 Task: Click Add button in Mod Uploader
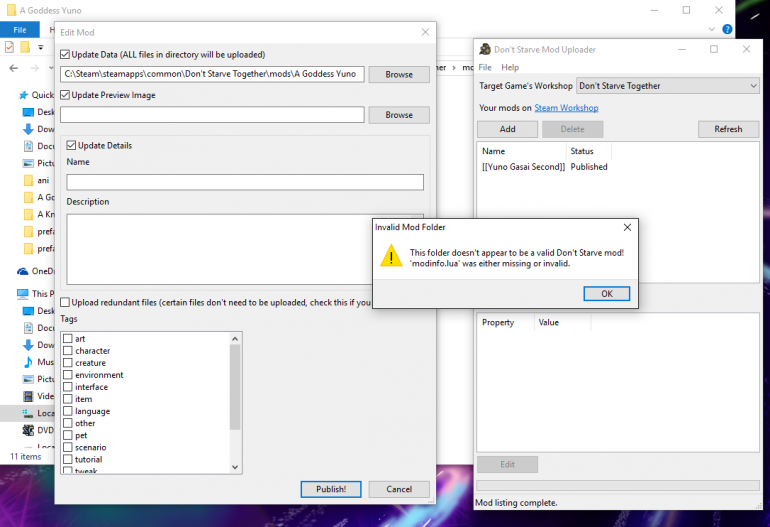tap(507, 129)
